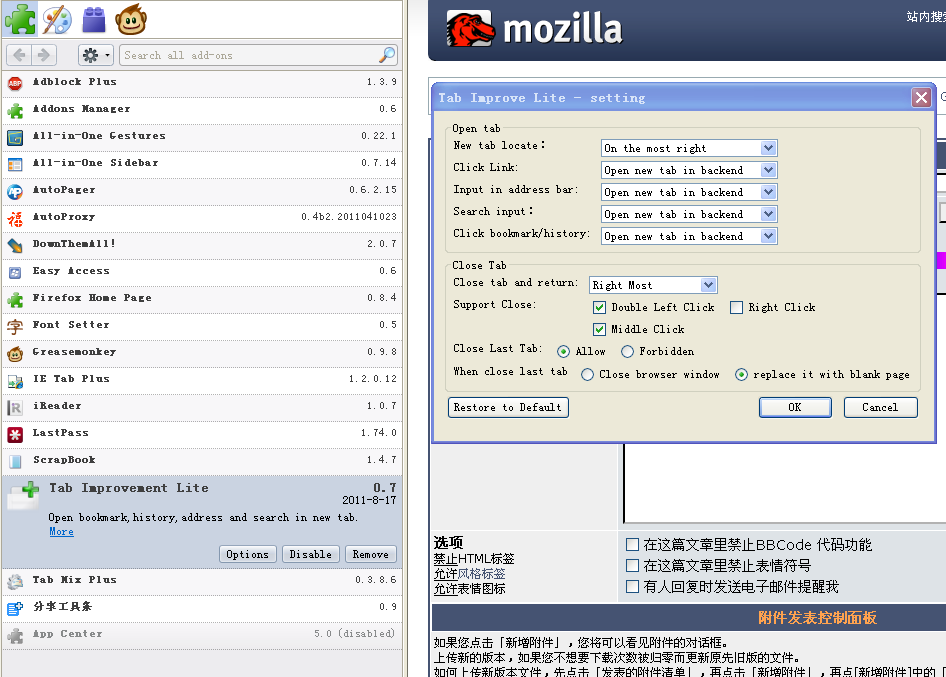Click the 允许风格标签 link
946x677 pixels.
pyautogui.click(x=469, y=574)
